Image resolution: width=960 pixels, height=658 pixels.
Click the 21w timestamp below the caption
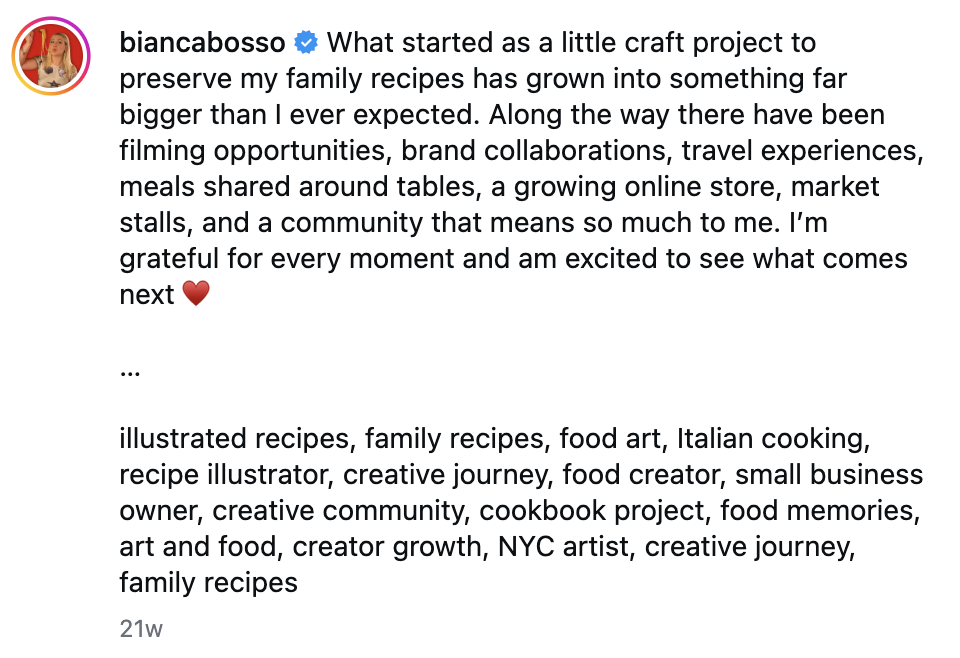(x=141, y=629)
